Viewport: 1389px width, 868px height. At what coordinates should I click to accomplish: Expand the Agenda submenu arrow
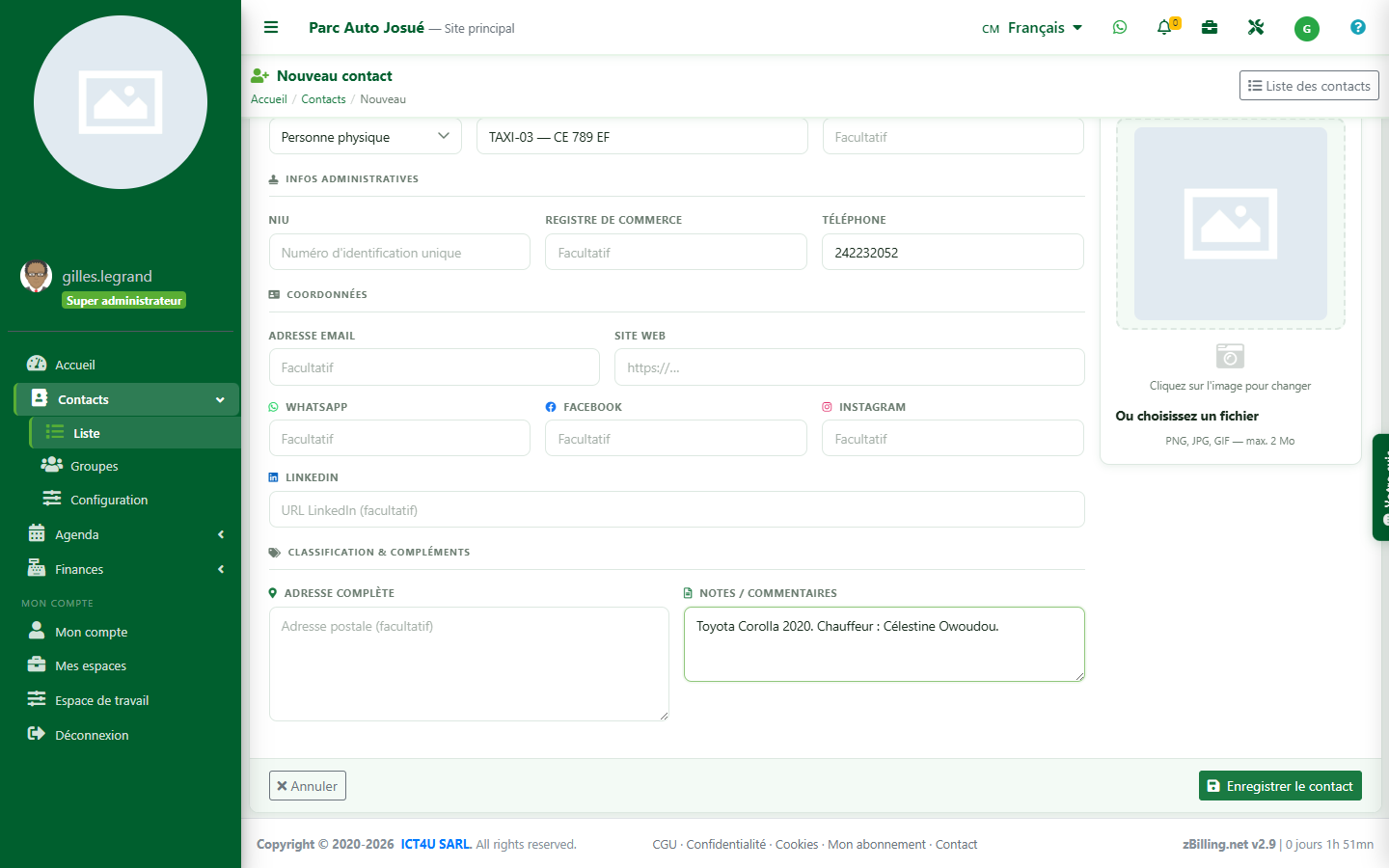(221, 534)
